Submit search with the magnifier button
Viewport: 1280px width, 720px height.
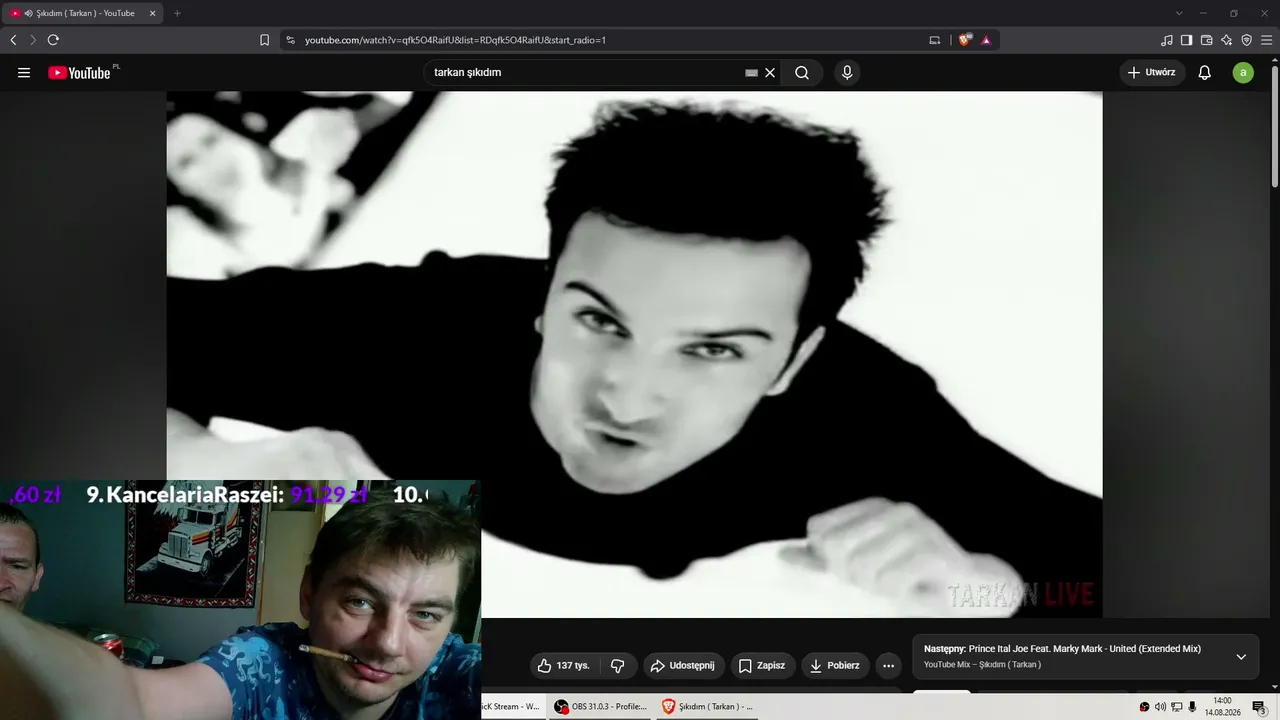[802, 73]
